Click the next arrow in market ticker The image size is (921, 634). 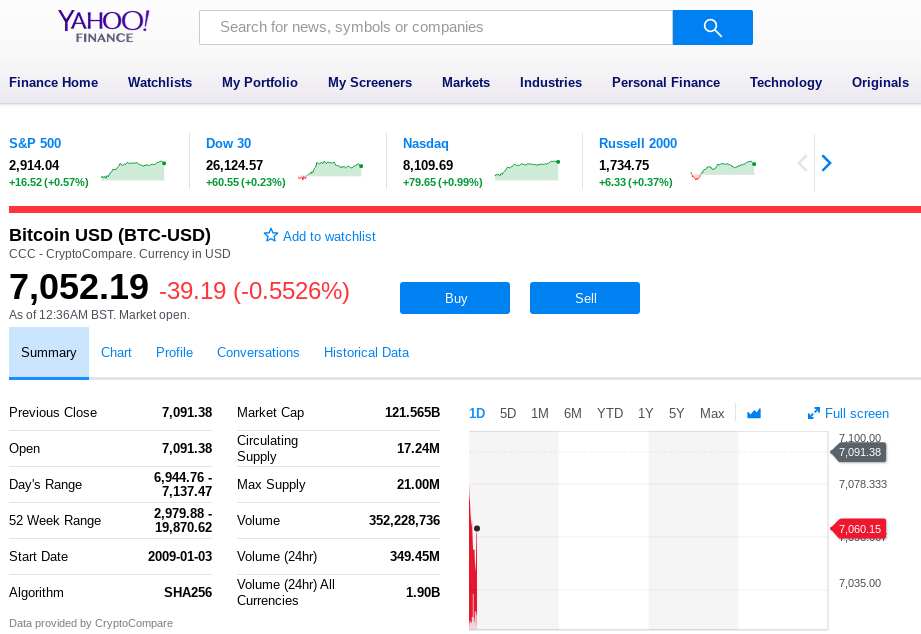(x=826, y=163)
